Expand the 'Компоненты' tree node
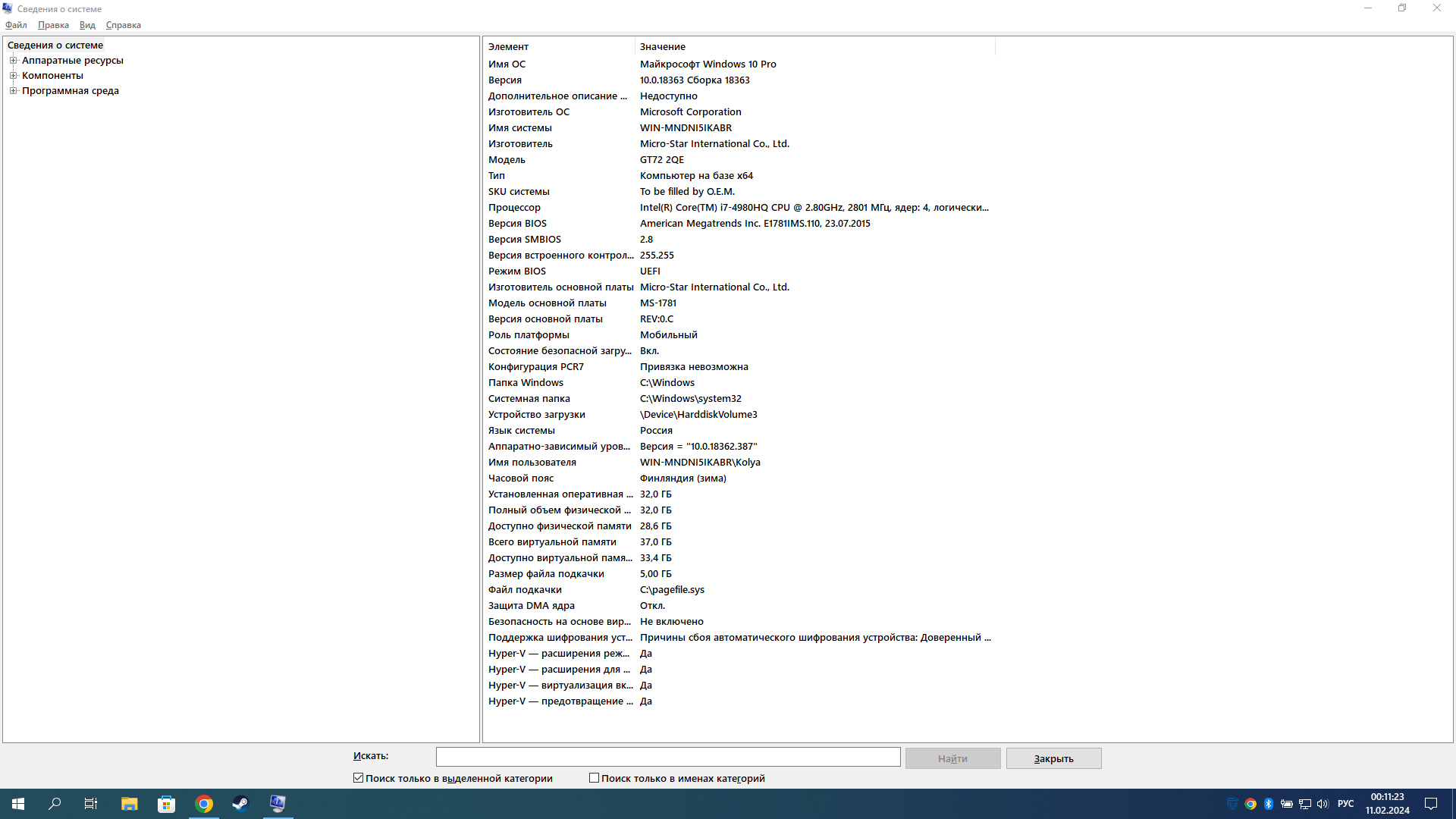Viewport: 1456px width, 819px height. tap(13, 75)
